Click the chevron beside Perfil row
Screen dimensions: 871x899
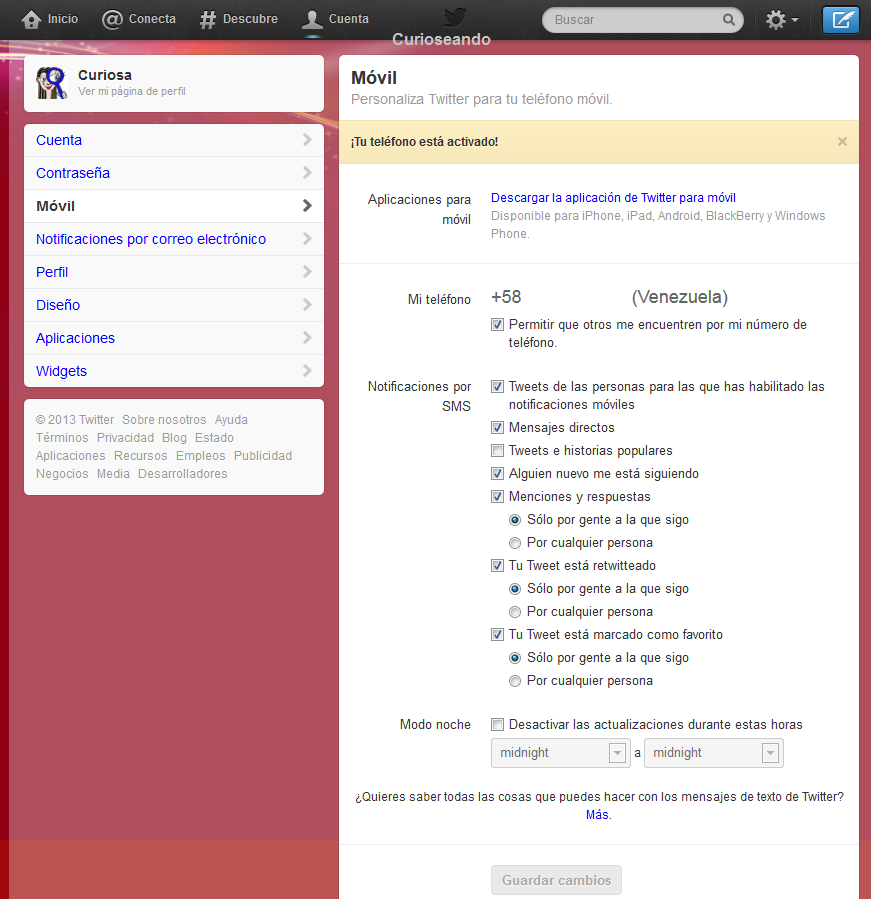coord(307,271)
